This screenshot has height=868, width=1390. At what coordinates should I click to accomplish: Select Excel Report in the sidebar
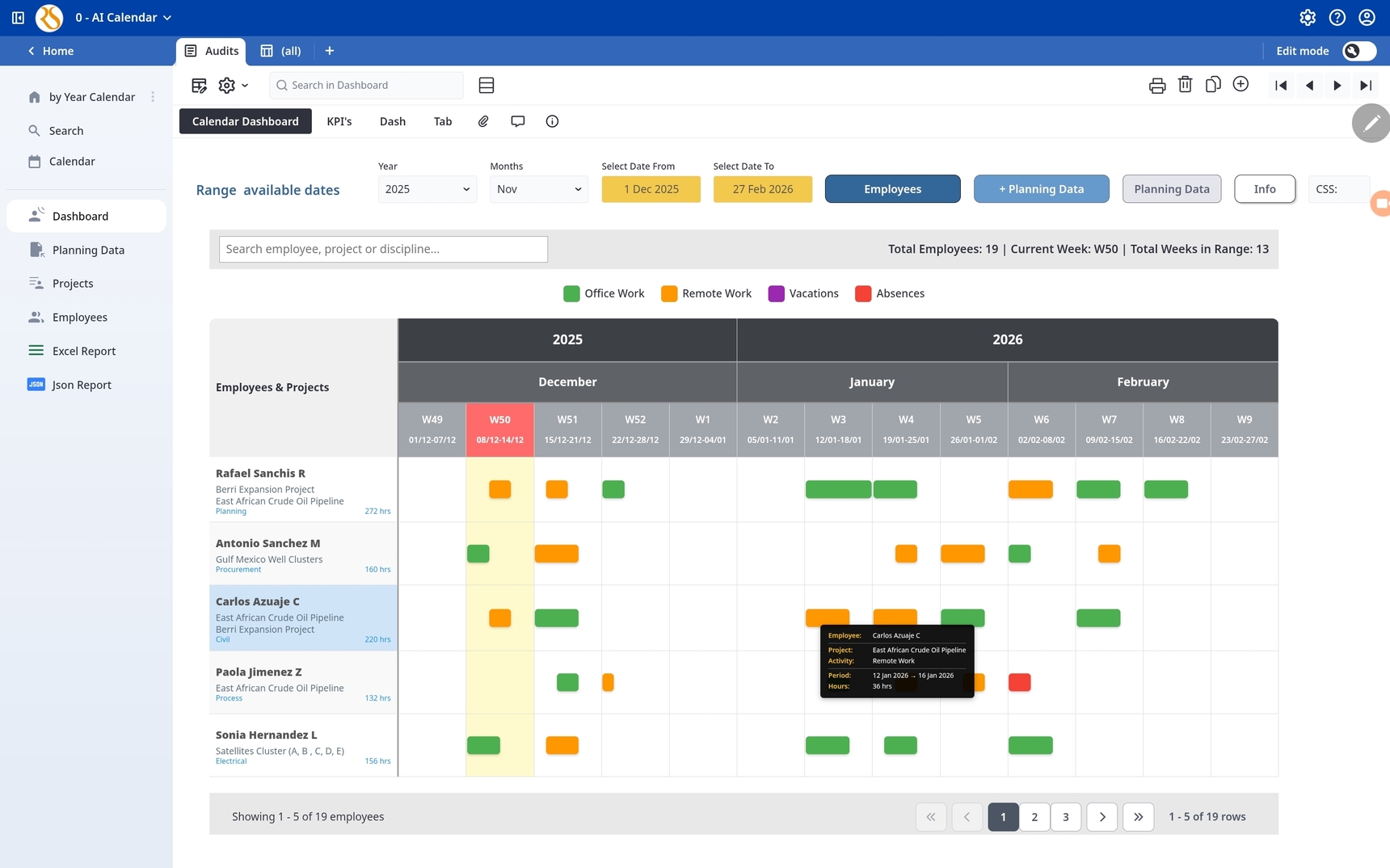coord(83,351)
